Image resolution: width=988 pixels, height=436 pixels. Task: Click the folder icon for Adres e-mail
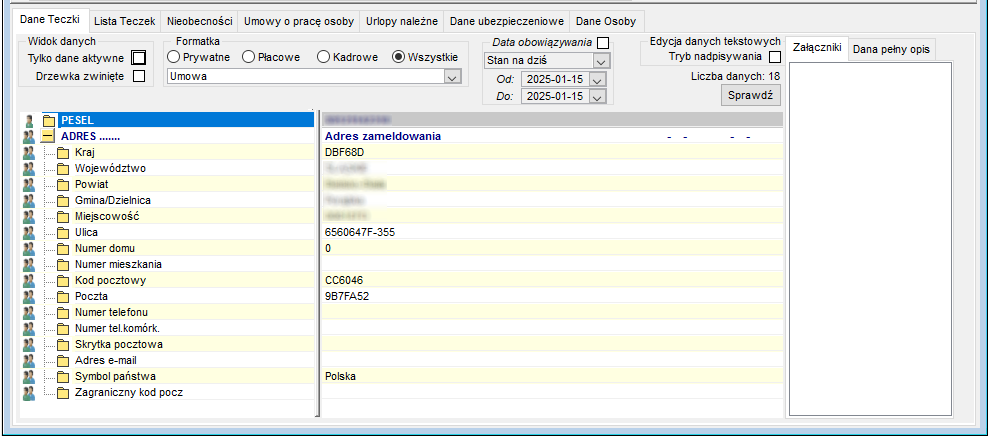point(62,361)
